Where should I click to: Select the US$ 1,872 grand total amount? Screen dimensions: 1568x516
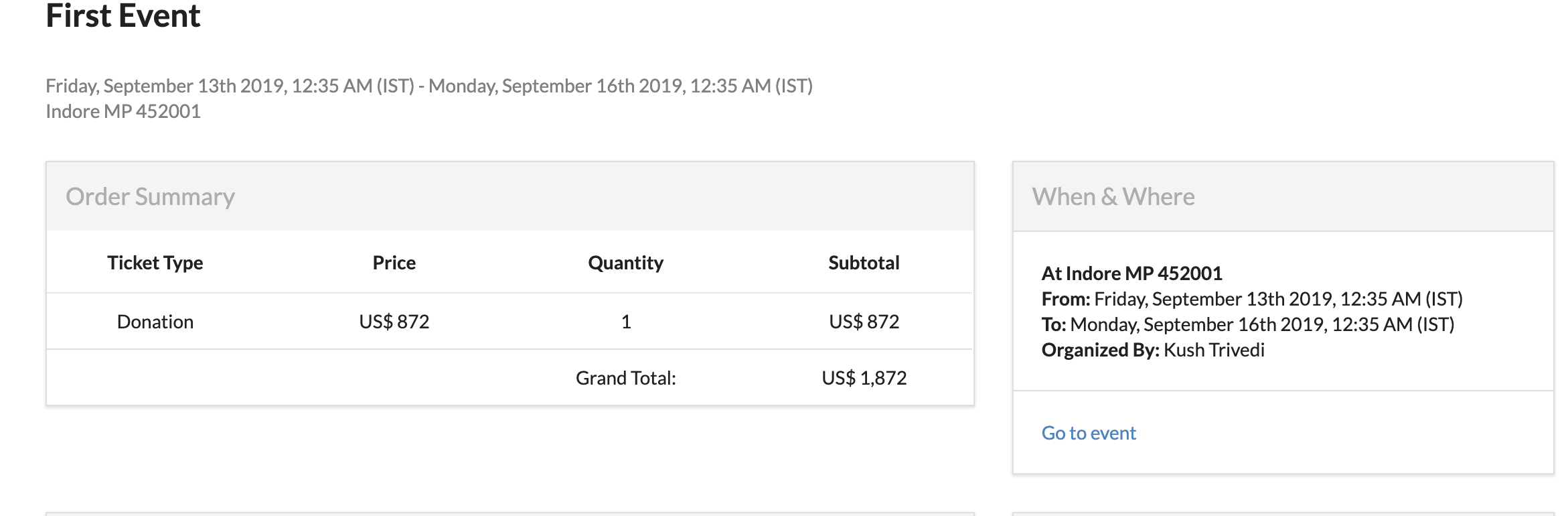[x=864, y=379]
